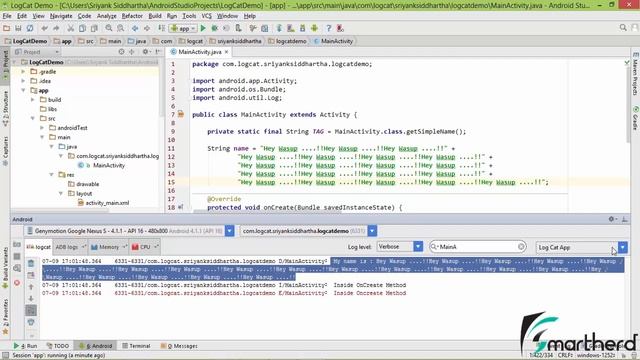The height and width of the screenshot is (360, 640).
Task: Close the MainActivity.java editor tab
Action: 226,52
